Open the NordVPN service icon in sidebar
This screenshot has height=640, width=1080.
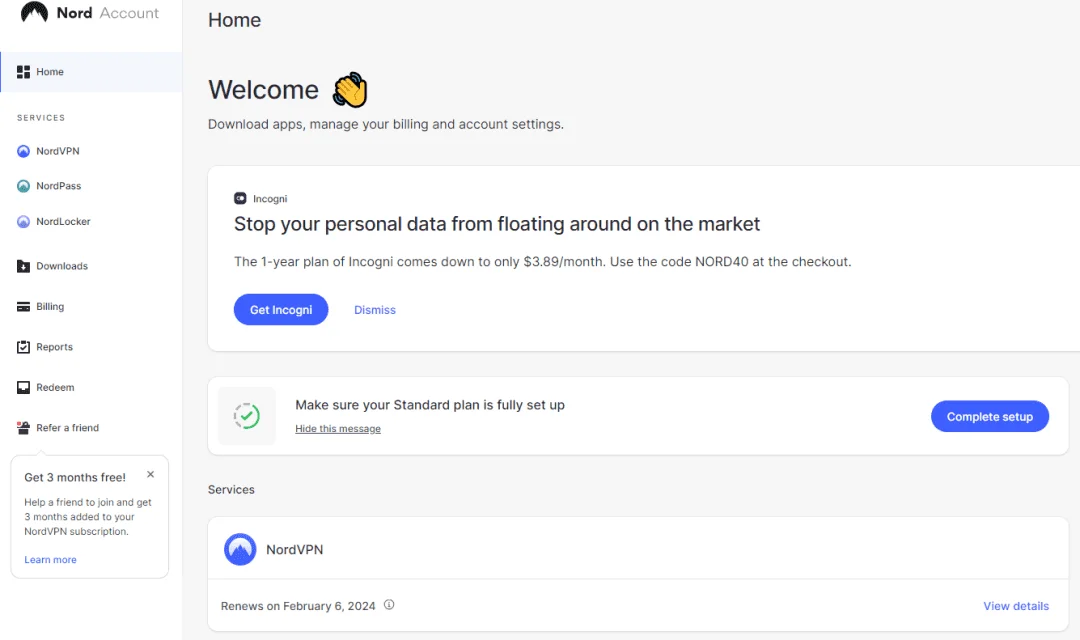pyautogui.click(x=23, y=151)
